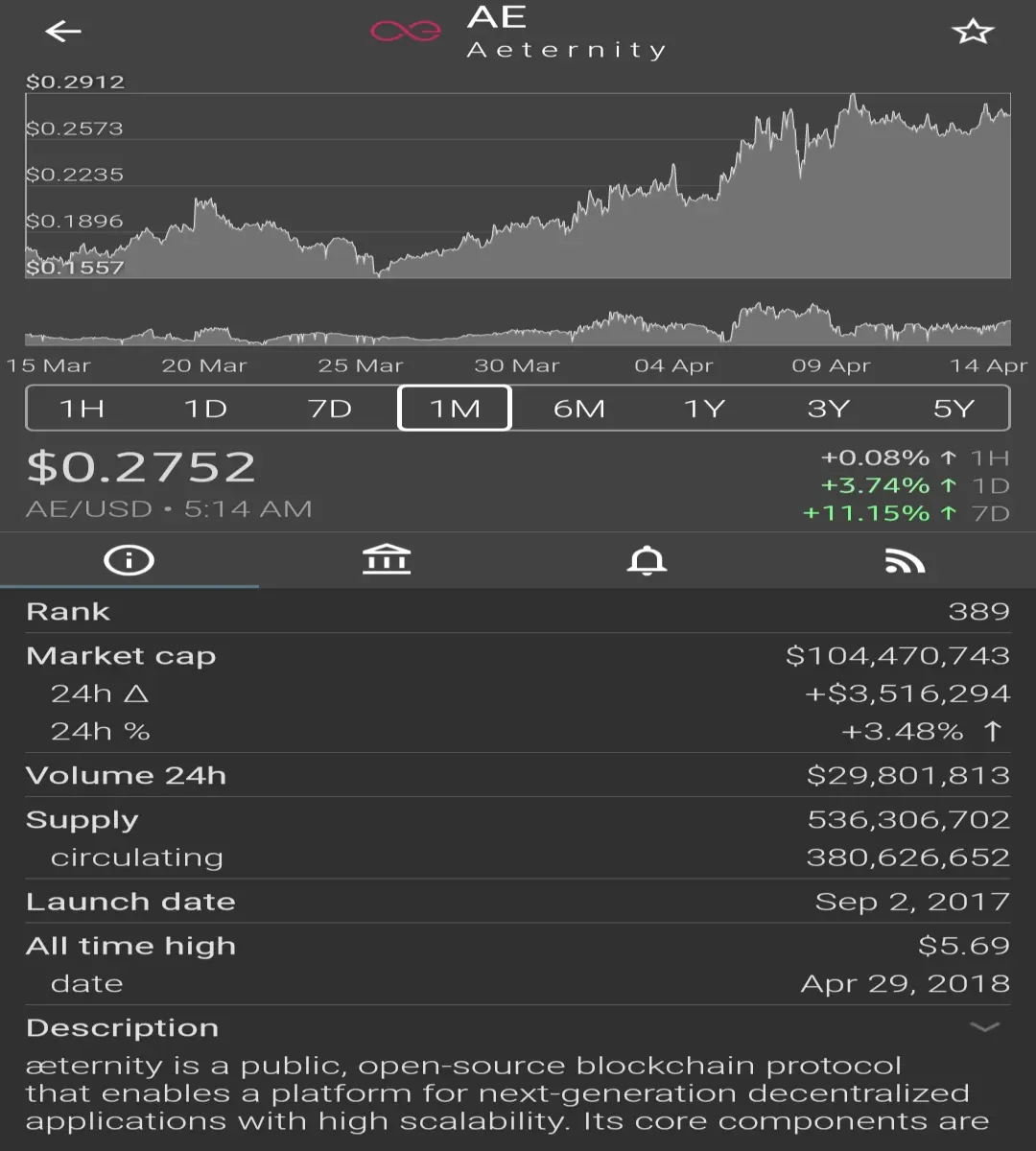This screenshot has width=1036, height=1151.
Task: Open the news feed RSS icon
Action: point(905,560)
